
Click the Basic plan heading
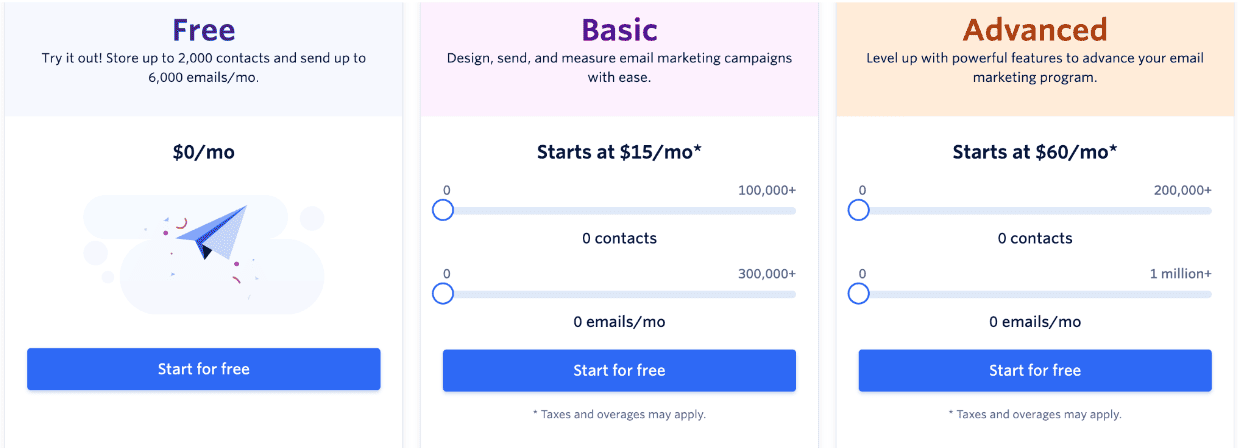pyautogui.click(x=619, y=28)
